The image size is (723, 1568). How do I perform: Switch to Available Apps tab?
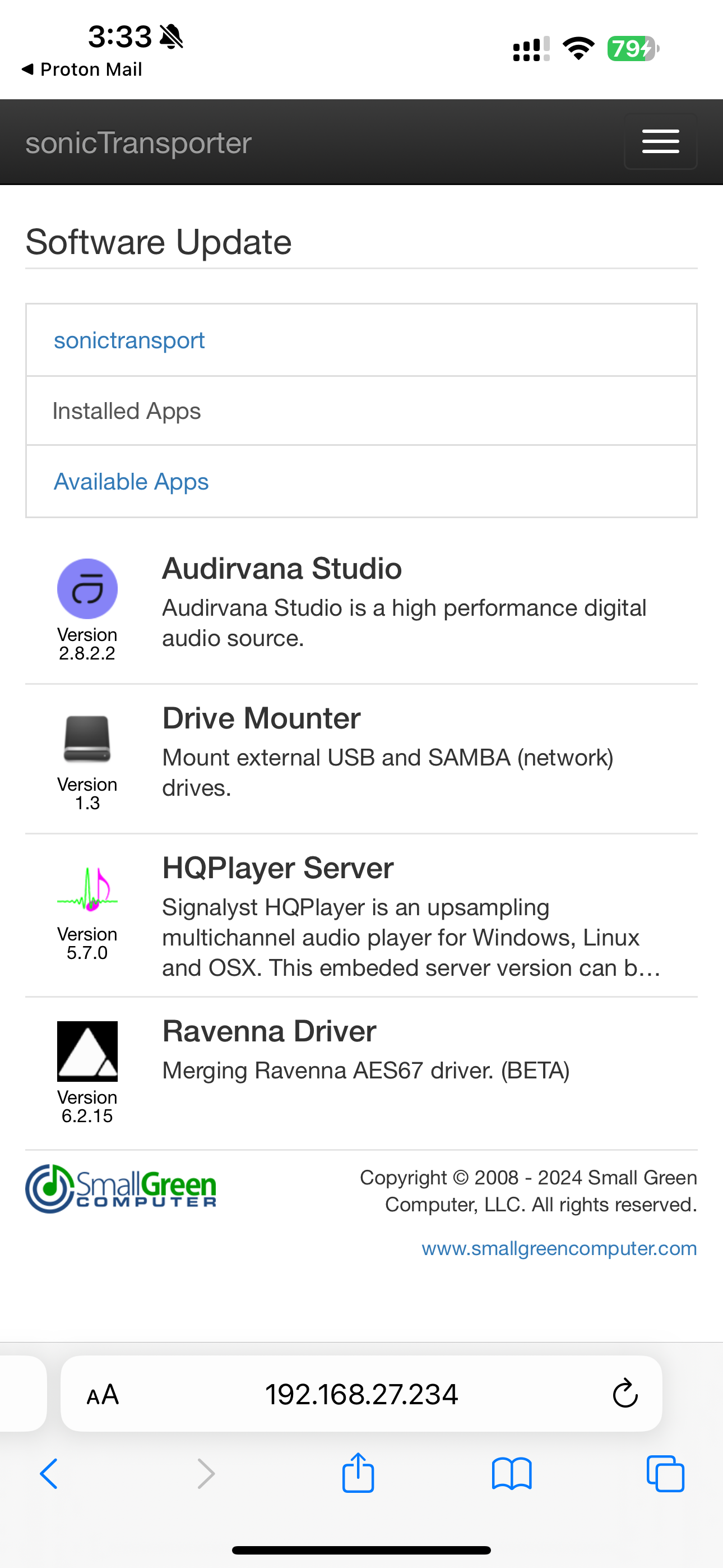coord(131,482)
